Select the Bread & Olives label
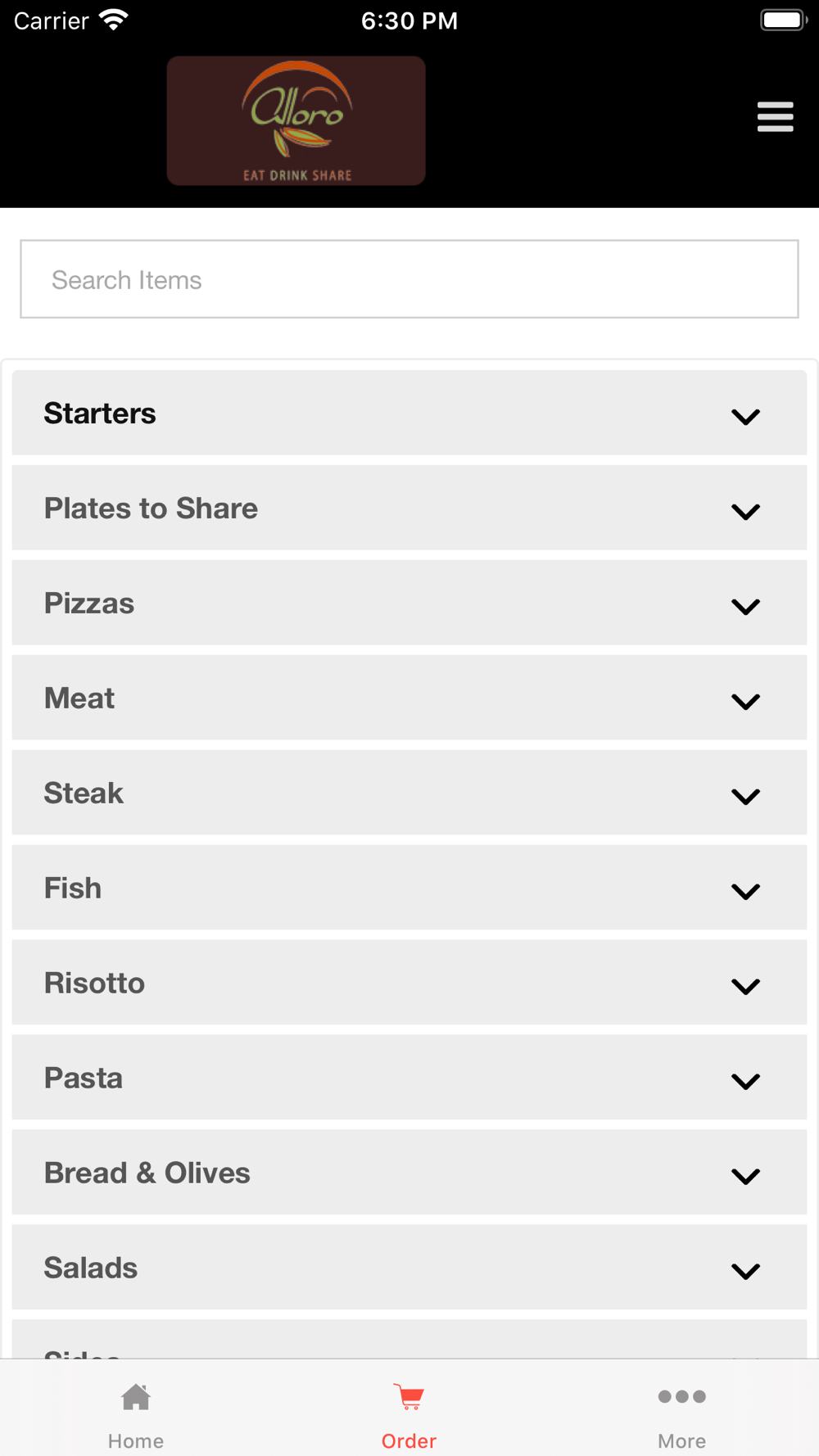Screen dimensions: 819x1456 click(147, 1173)
